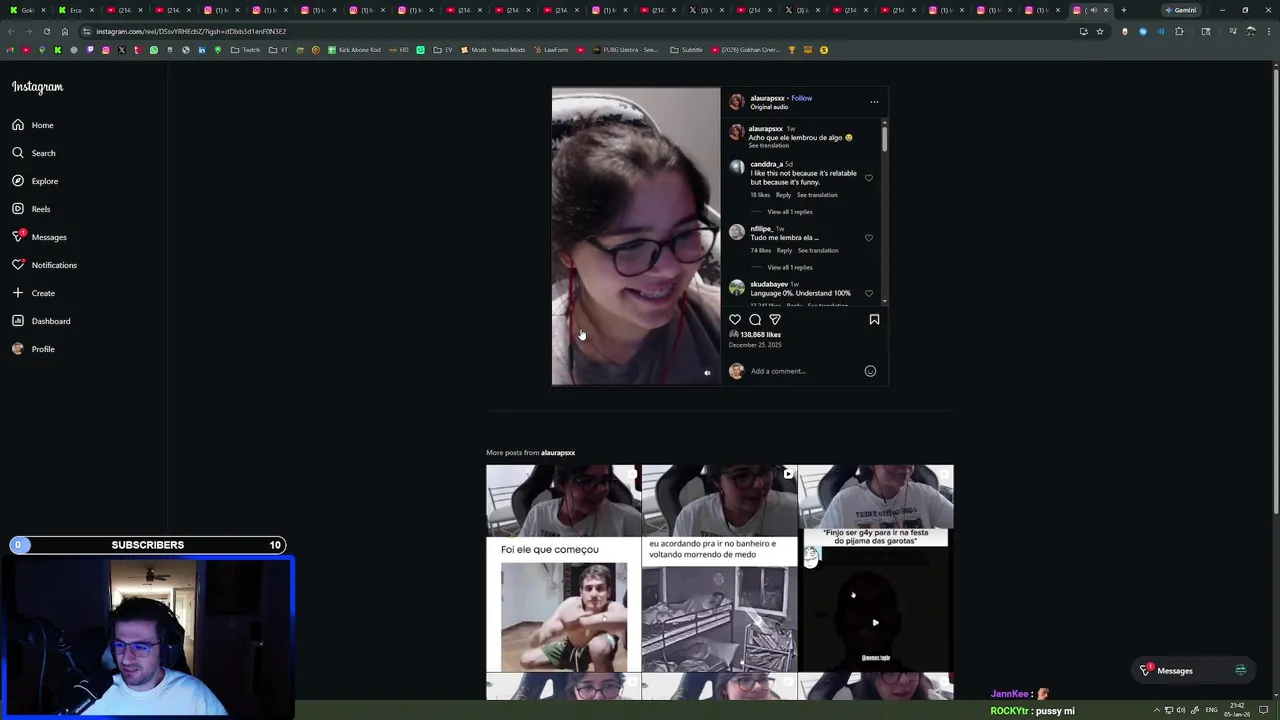1280x720 pixels.
Task: See translation of nfilipe_'s comment
Action: 818,251
